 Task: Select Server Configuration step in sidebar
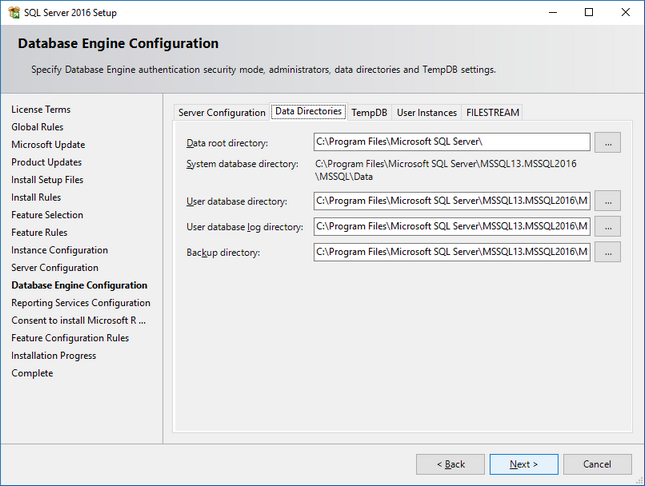(55, 267)
